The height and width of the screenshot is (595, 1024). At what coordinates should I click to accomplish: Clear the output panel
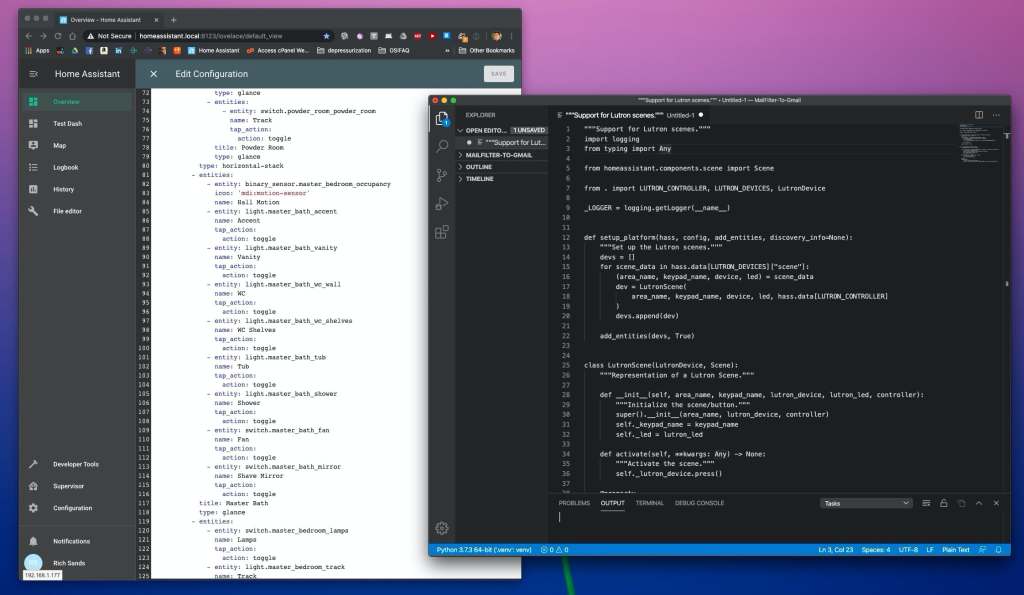927,503
